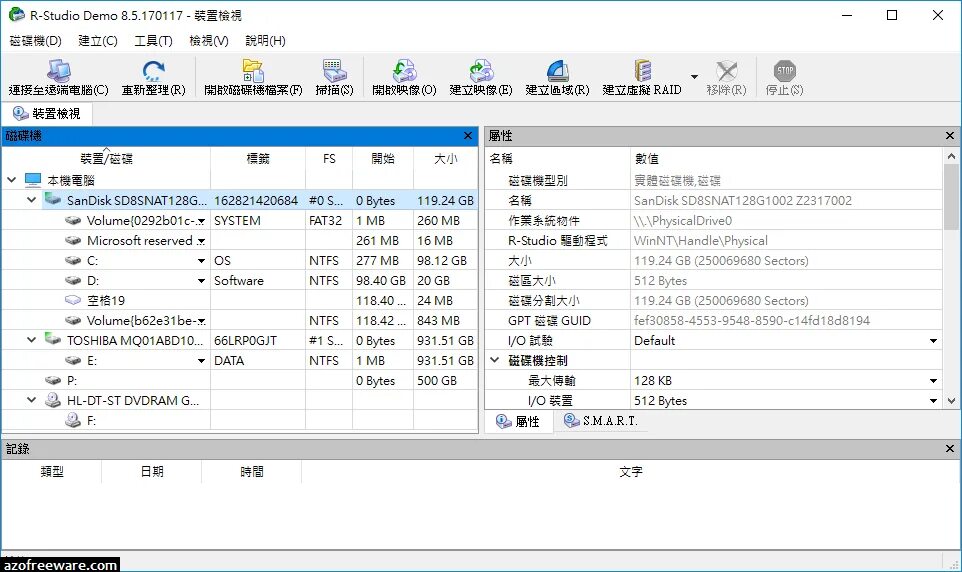The height and width of the screenshot is (572, 962).
Task: Click the 標籤 column header
Action: (x=258, y=158)
